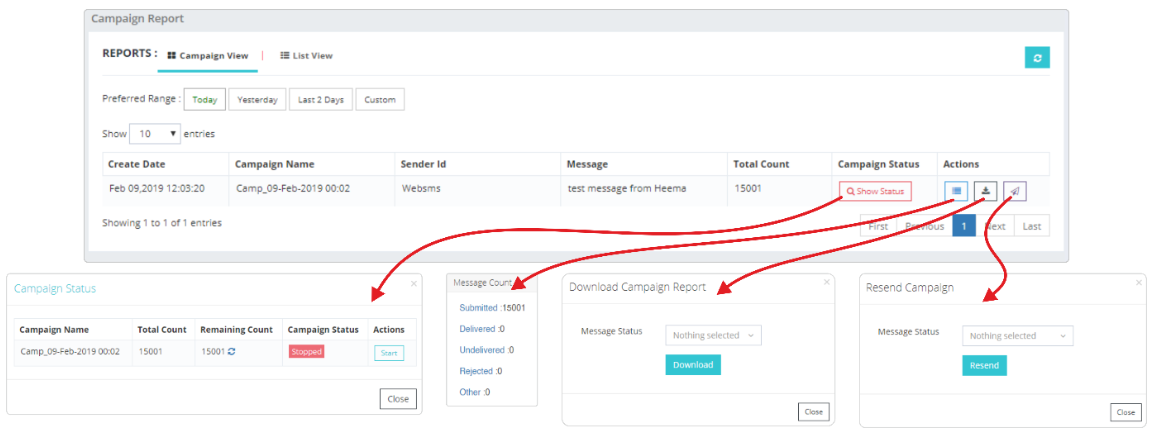Click 'Camp_09-Feb-2019 00:02' in Campaign Status dialog

(x=70, y=352)
